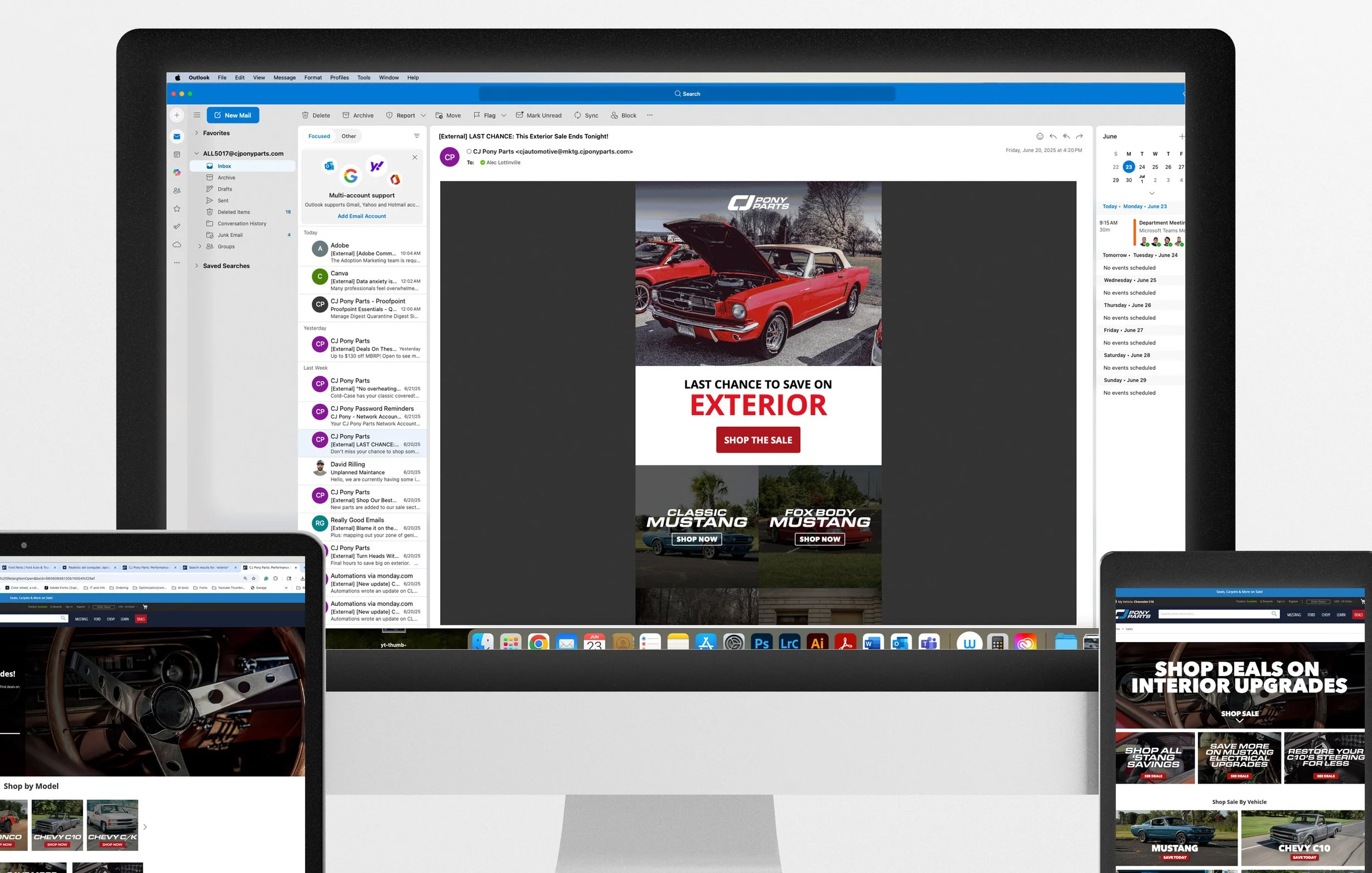1372x873 pixels.
Task: Click Mark Unread in the toolbar
Action: point(538,115)
